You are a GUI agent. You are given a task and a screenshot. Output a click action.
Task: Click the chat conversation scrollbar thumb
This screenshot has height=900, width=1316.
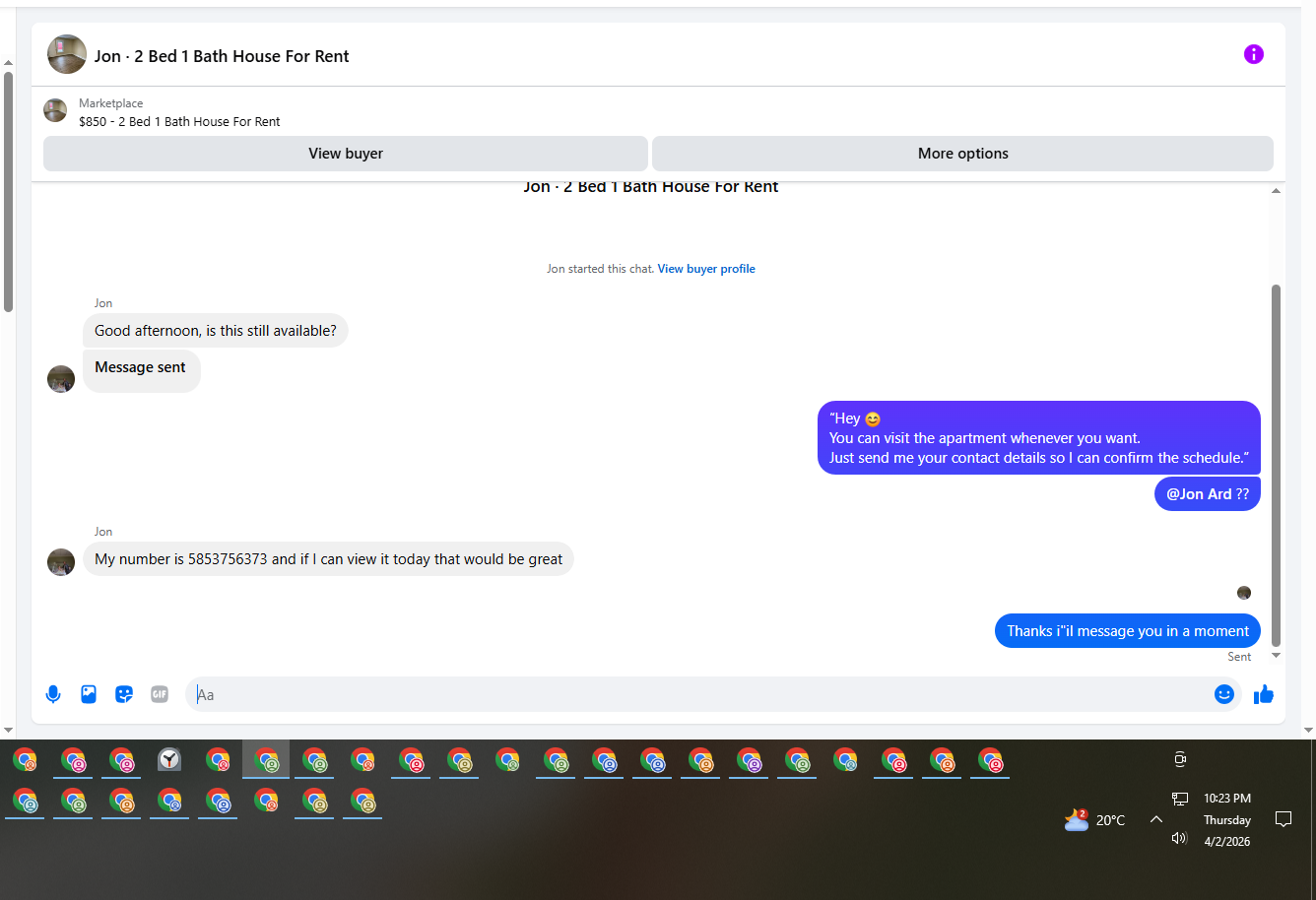click(x=1277, y=465)
